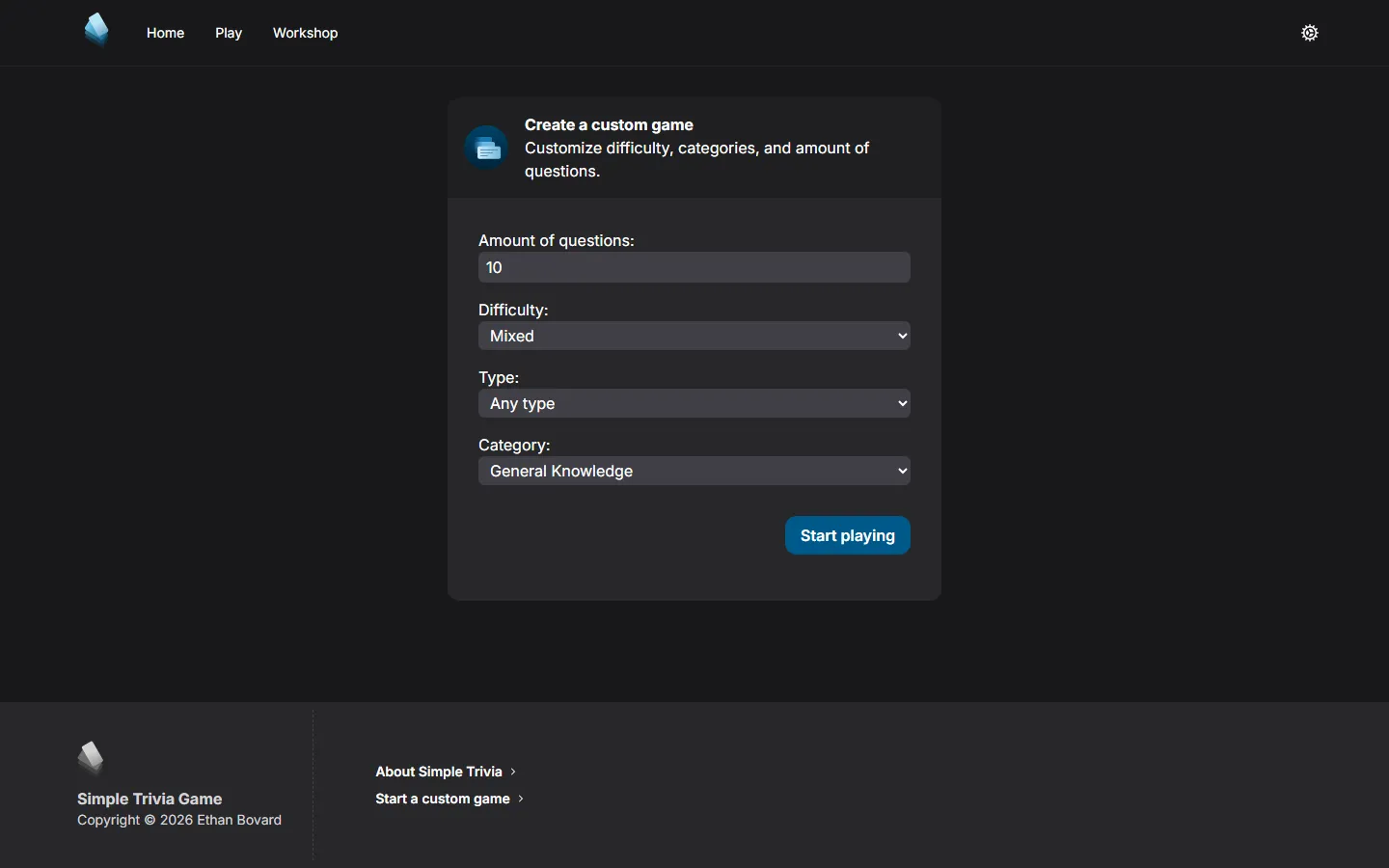Click the Type label
This screenshot has width=1389, height=868.
pyautogui.click(x=499, y=377)
